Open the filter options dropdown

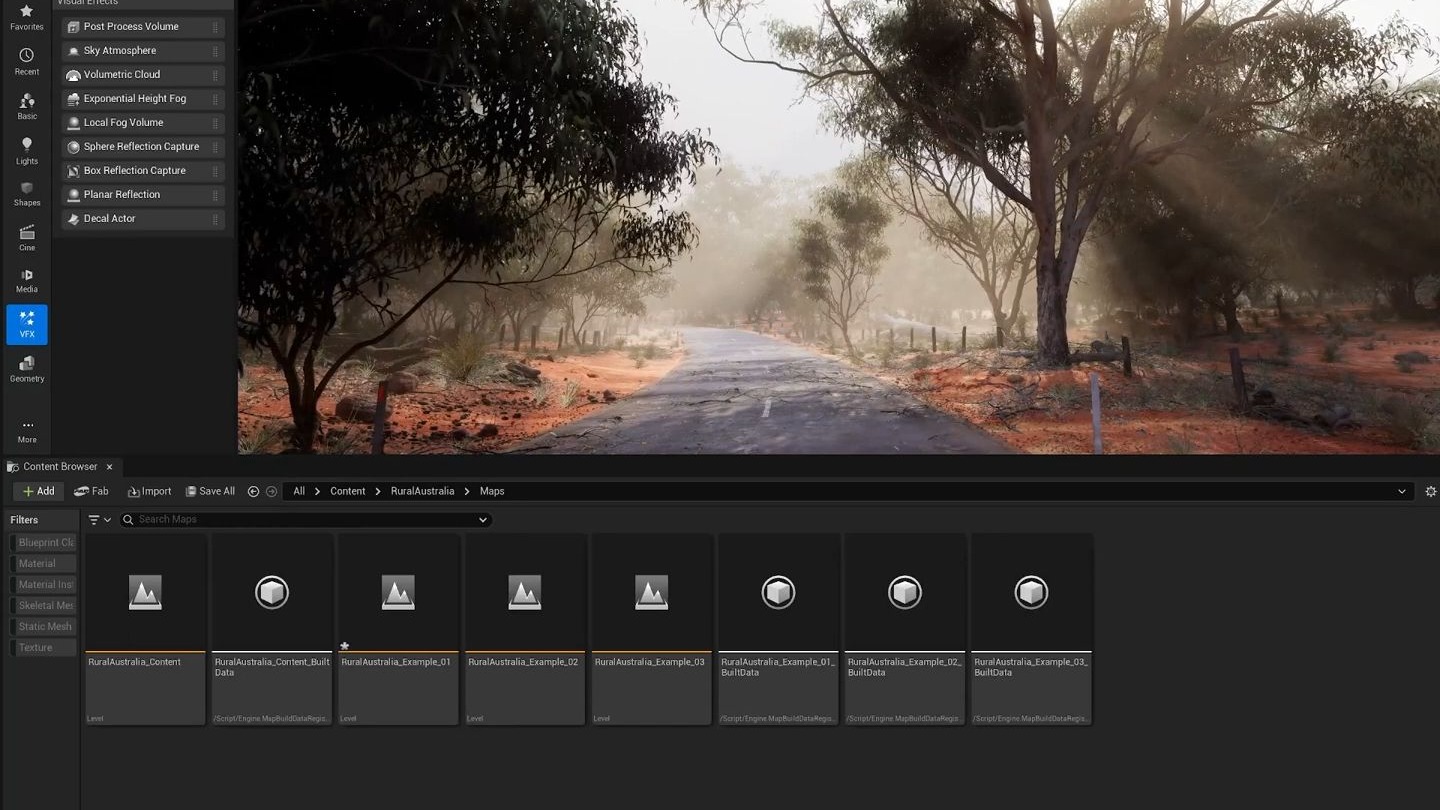(x=100, y=520)
